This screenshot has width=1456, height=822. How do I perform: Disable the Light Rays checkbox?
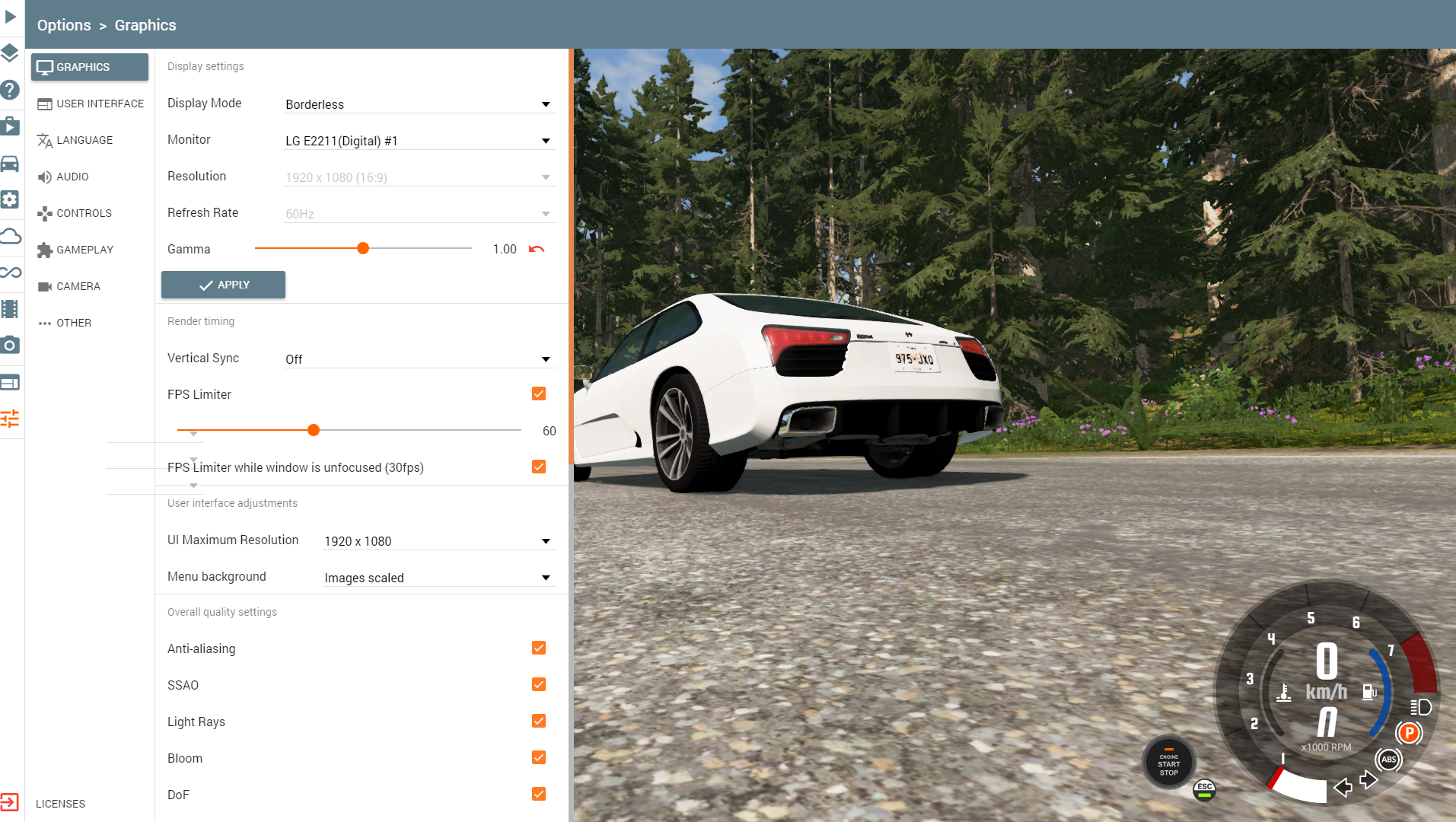pyautogui.click(x=539, y=721)
